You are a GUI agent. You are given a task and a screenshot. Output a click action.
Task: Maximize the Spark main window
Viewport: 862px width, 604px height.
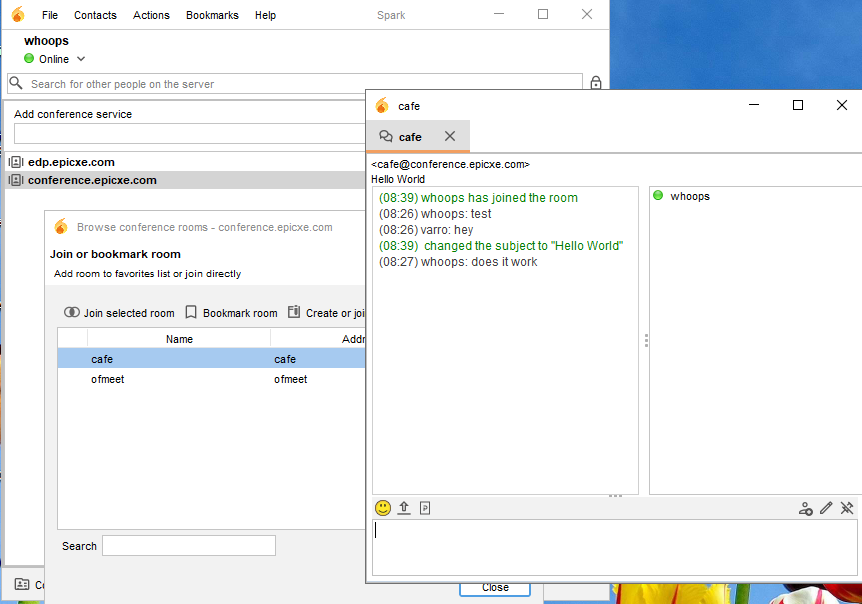543,14
